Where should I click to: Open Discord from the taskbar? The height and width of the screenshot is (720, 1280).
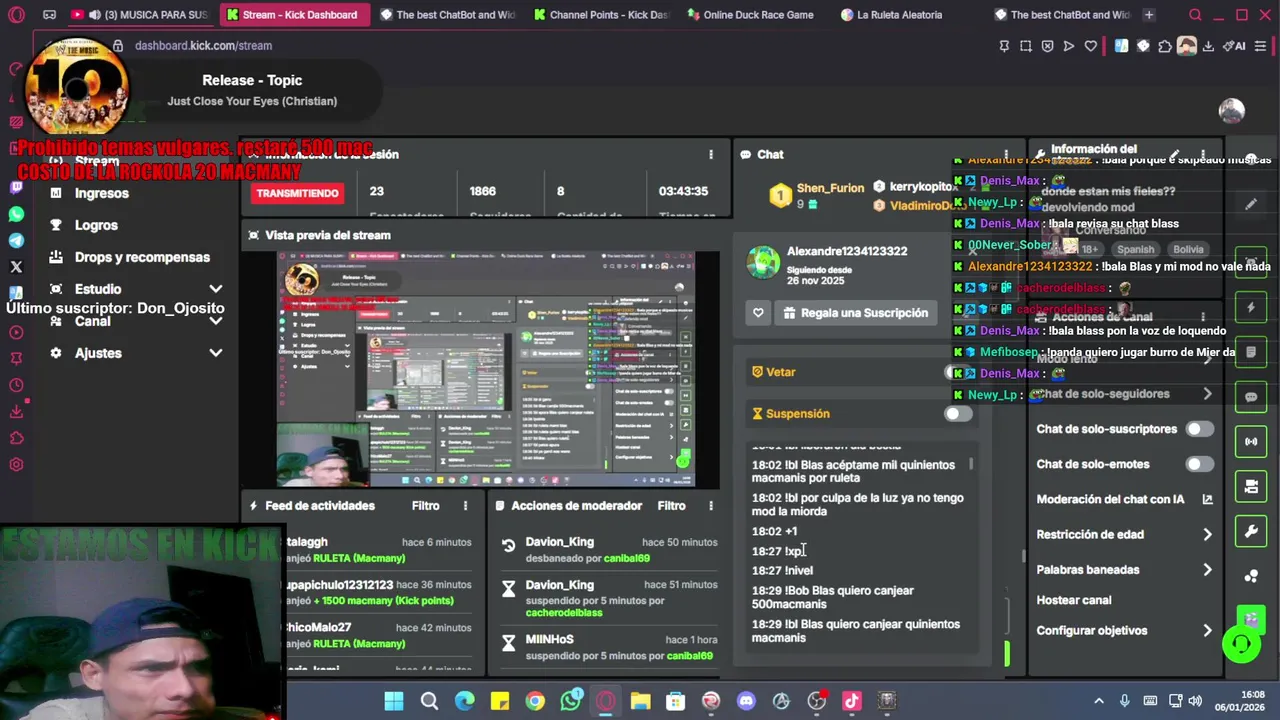coord(746,701)
